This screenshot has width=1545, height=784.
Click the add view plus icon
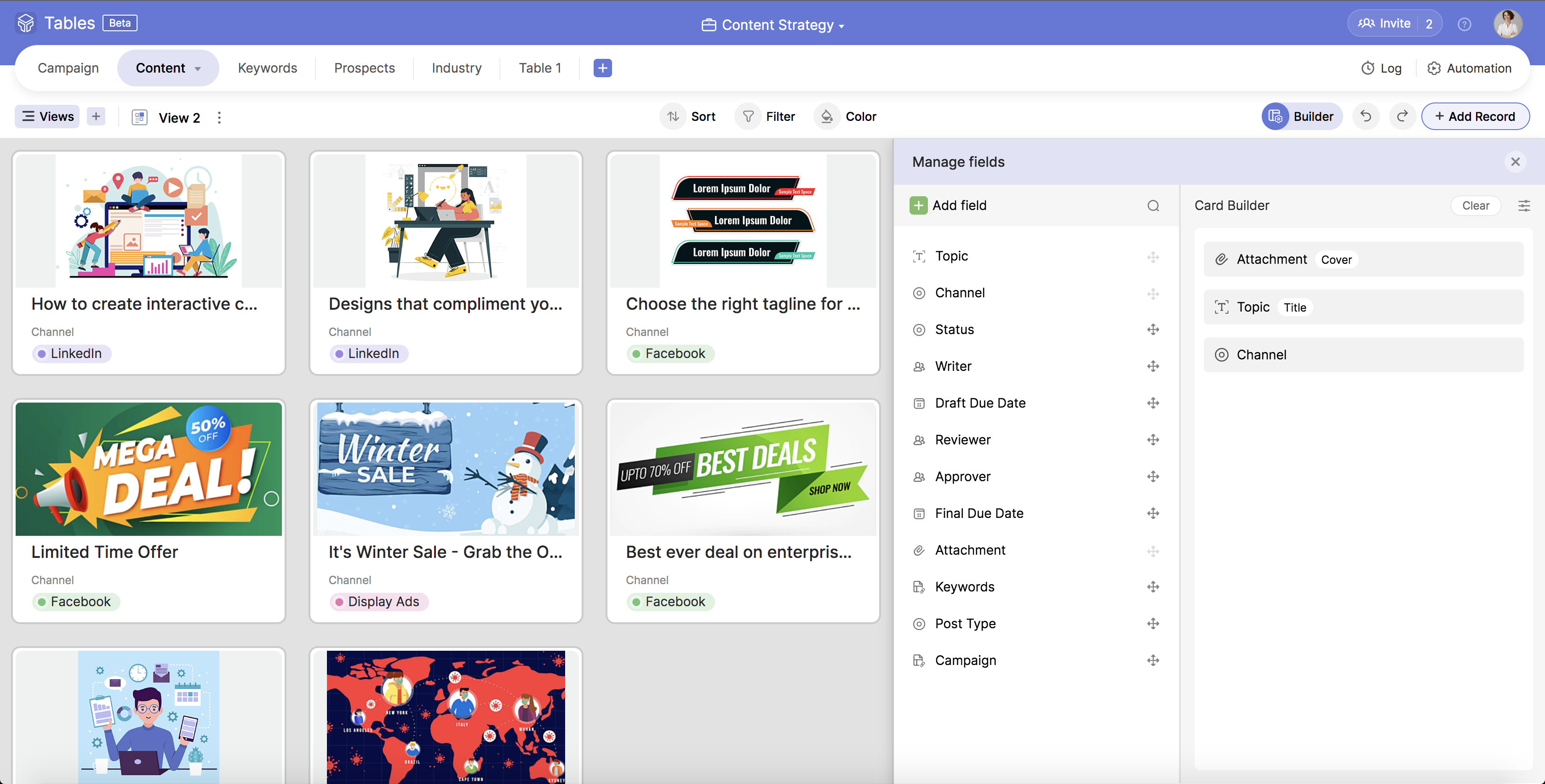pos(96,116)
